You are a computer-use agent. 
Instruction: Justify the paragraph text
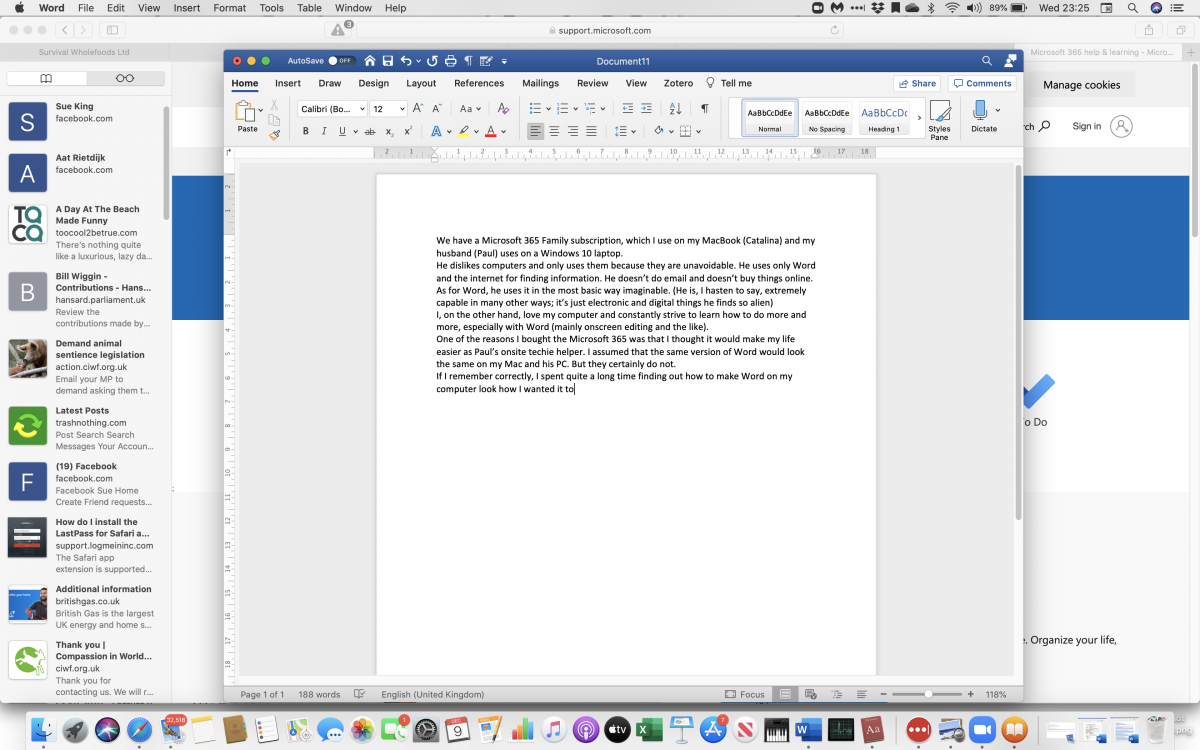[591, 131]
